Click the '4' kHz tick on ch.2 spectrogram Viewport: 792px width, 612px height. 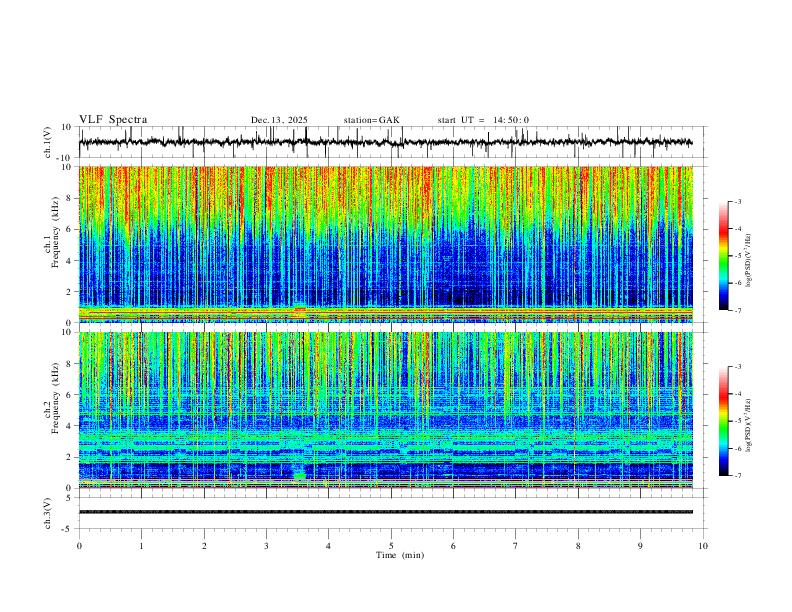(x=69, y=426)
